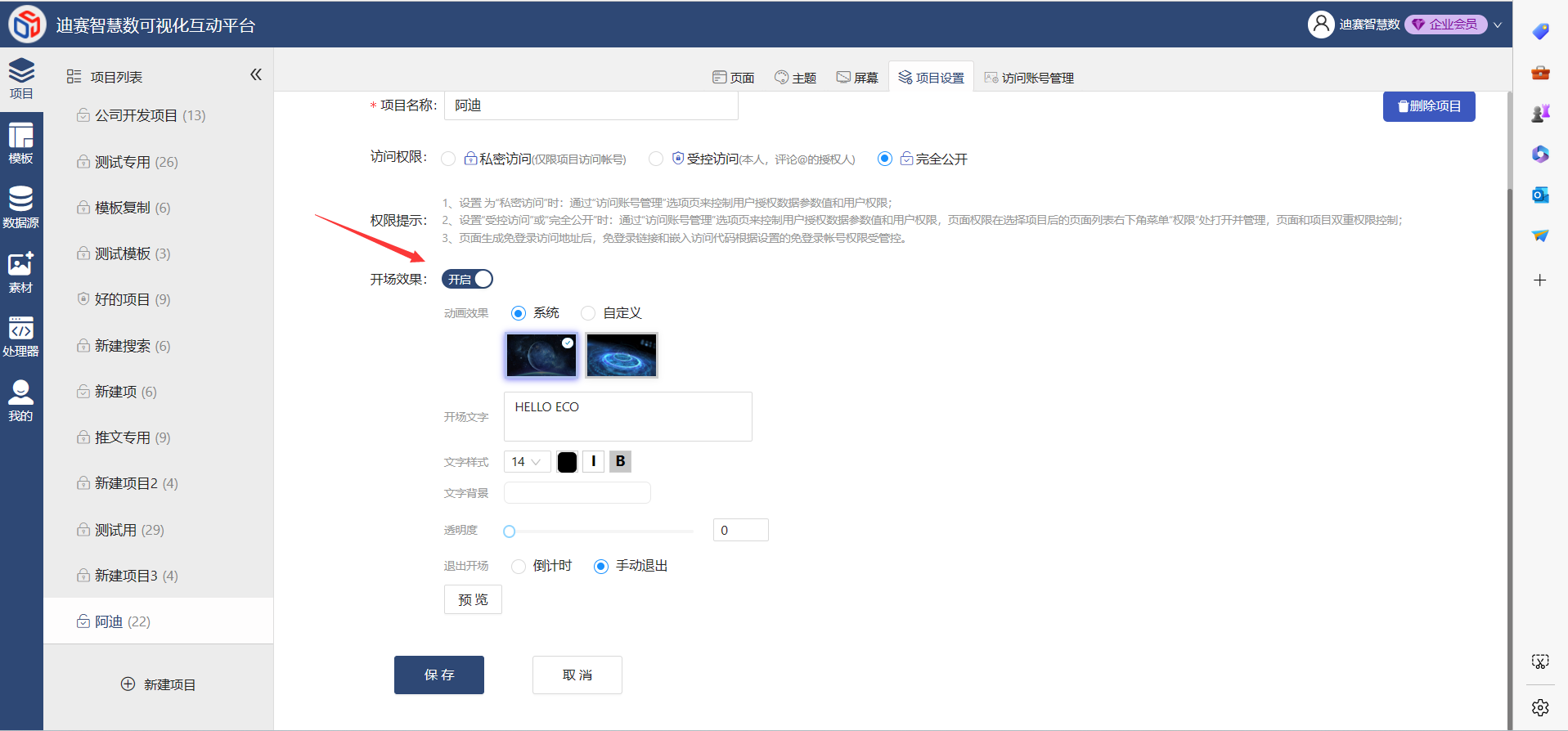
Task: Switch to the 页面 tab
Action: click(734, 78)
